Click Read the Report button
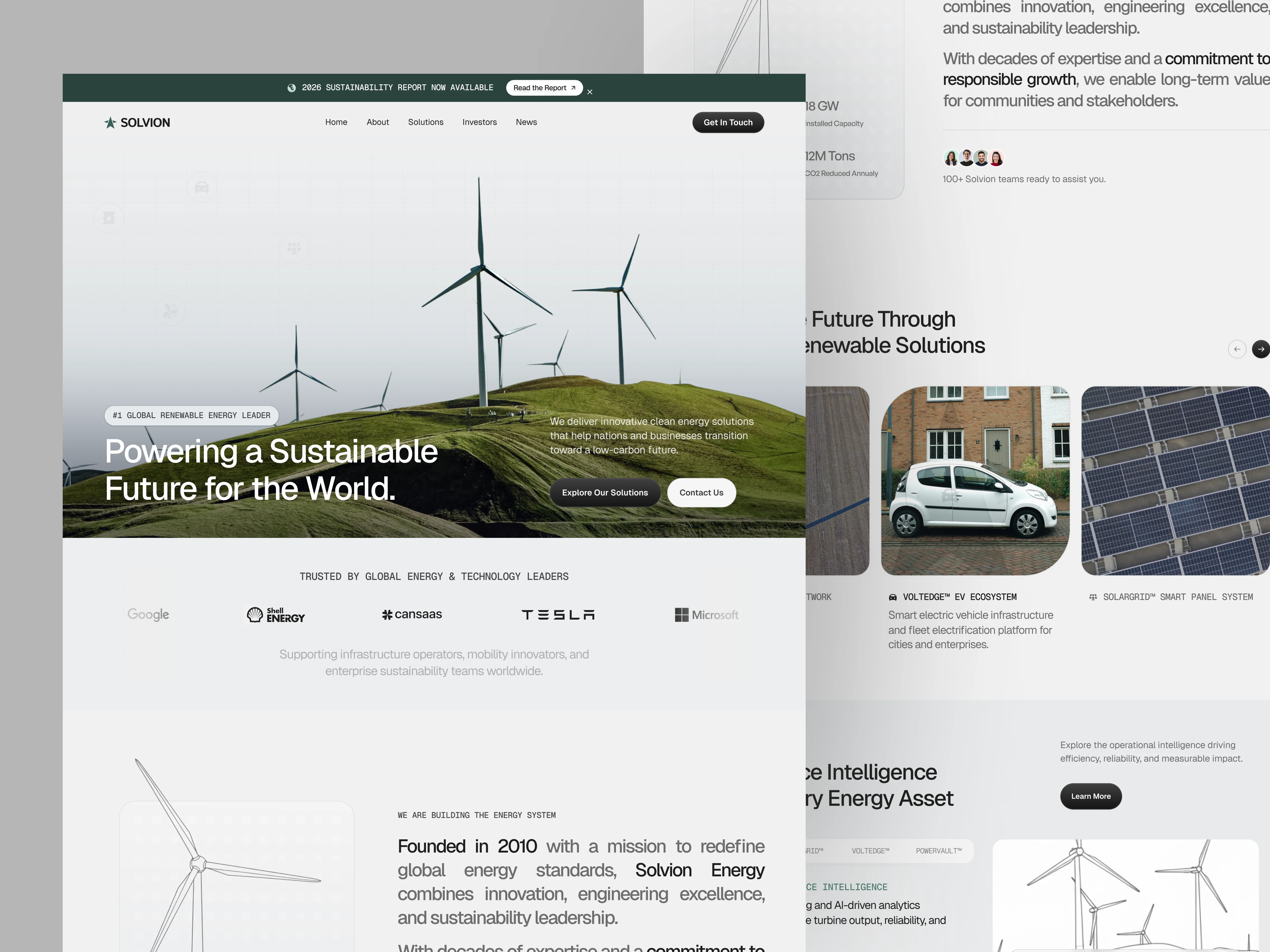The width and height of the screenshot is (1270, 952). point(544,88)
